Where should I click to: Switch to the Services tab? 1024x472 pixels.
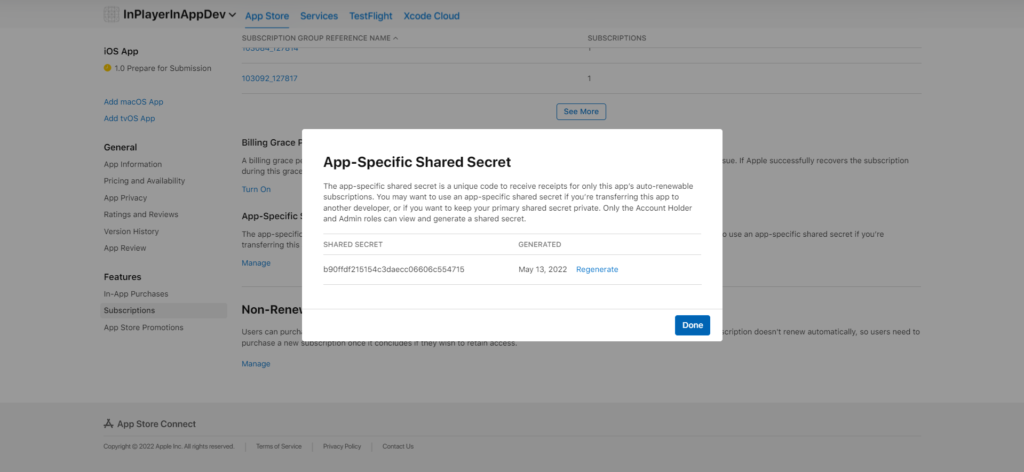[319, 16]
